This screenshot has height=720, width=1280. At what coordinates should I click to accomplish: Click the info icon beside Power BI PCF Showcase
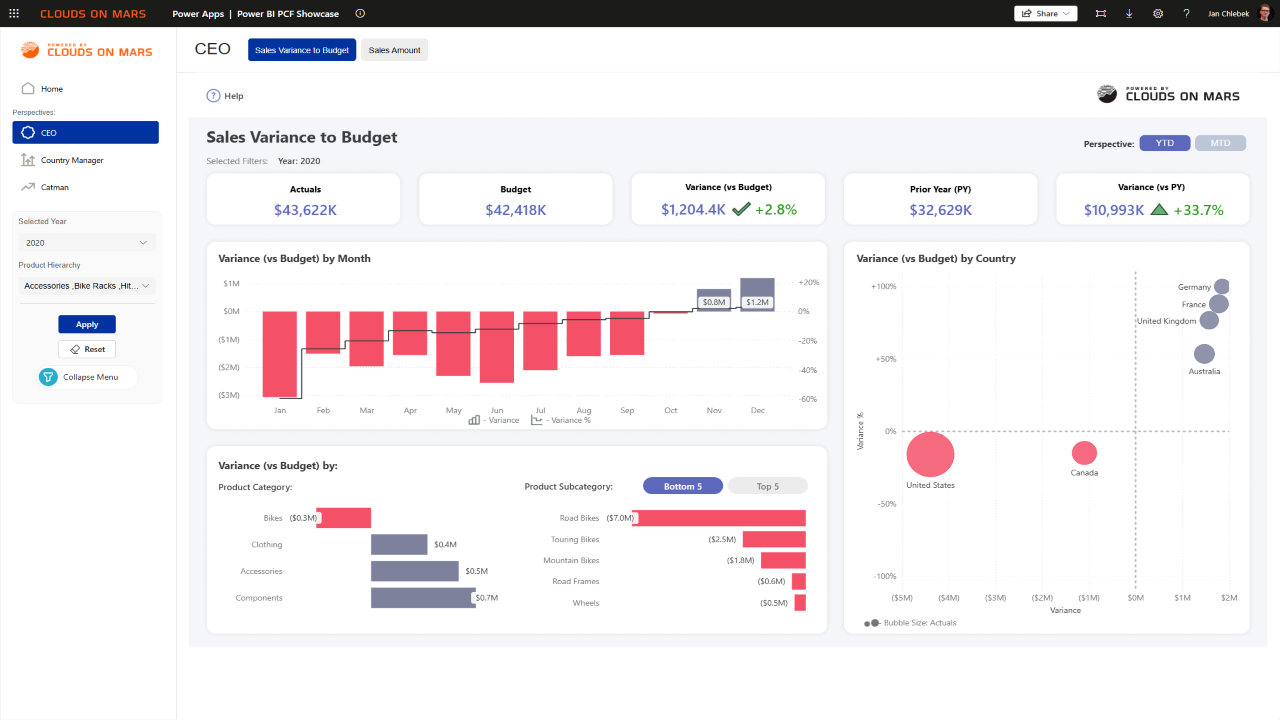point(360,14)
